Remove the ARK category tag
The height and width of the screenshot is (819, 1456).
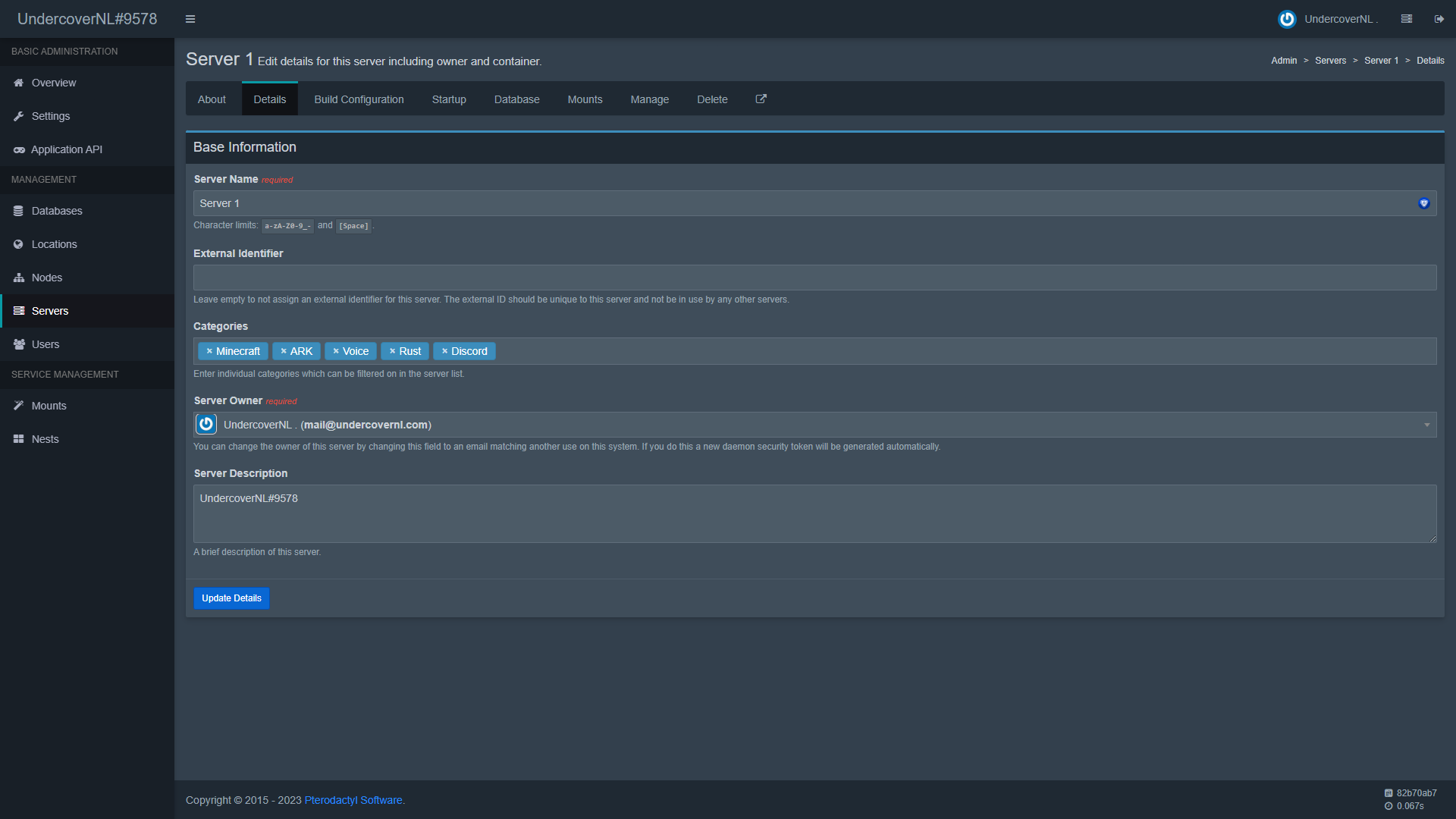click(x=284, y=351)
